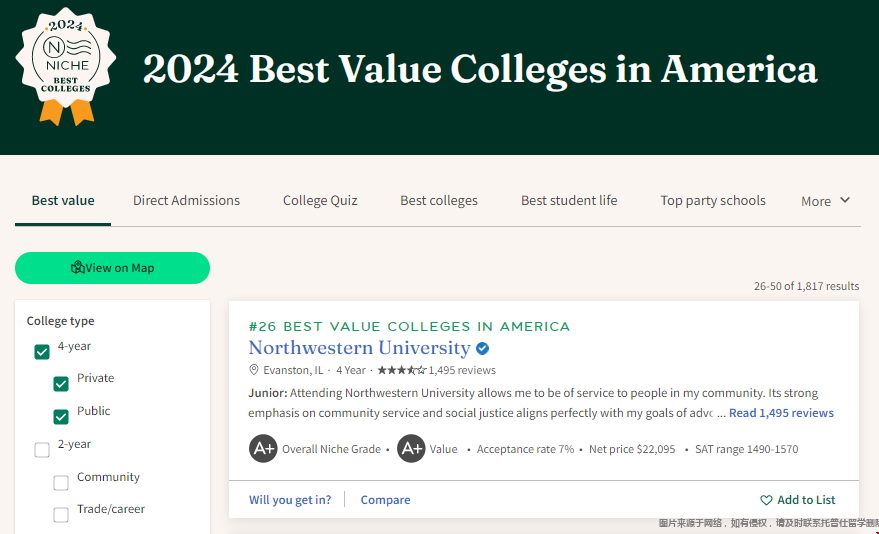Click the A+ Overall Niche Grade badge

263,448
